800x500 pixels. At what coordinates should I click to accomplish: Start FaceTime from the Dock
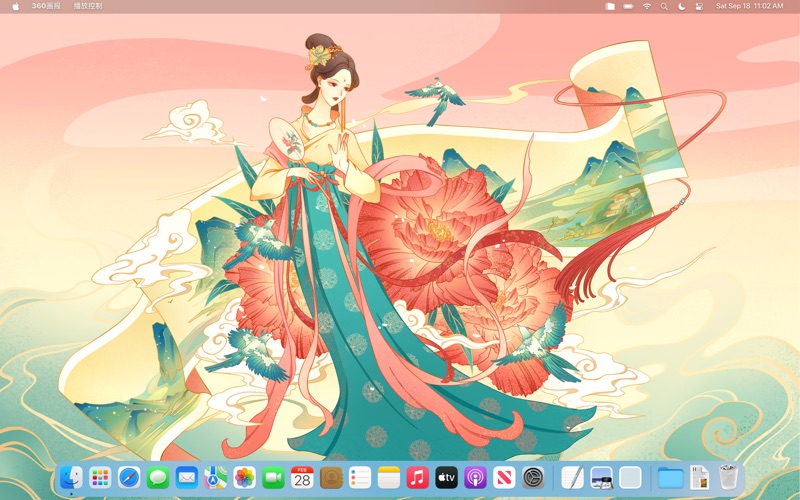(x=273, y=478)
